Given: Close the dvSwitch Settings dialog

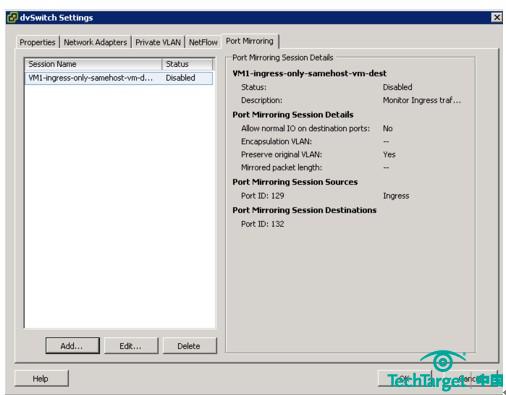Looking at the screenshot, I should (x=496, y=17).
